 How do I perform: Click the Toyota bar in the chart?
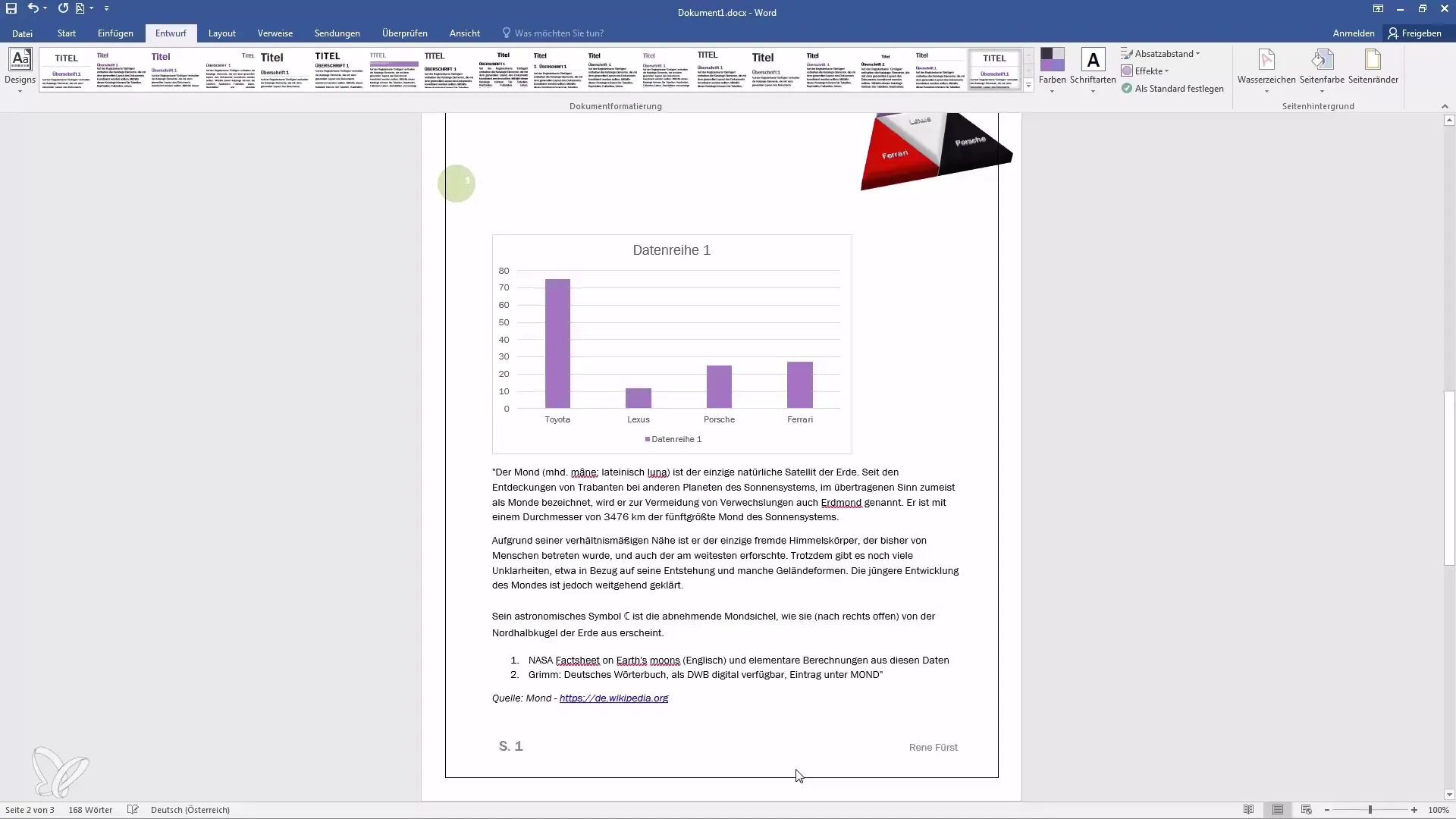pos(557,344)
